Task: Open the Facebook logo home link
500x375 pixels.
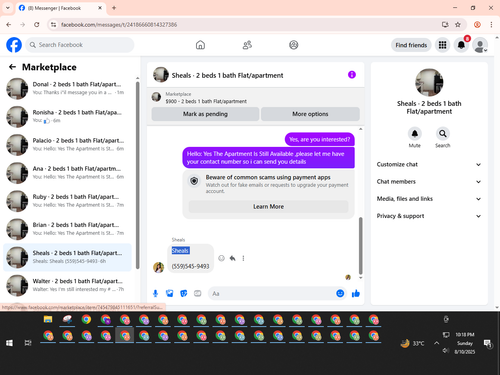Action: pyautogui.click(x=14, y=45)
